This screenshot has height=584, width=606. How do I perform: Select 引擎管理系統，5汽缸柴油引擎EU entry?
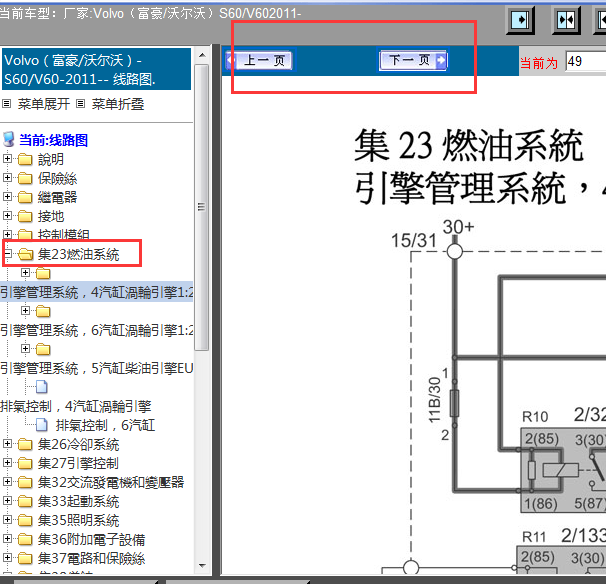97,368
